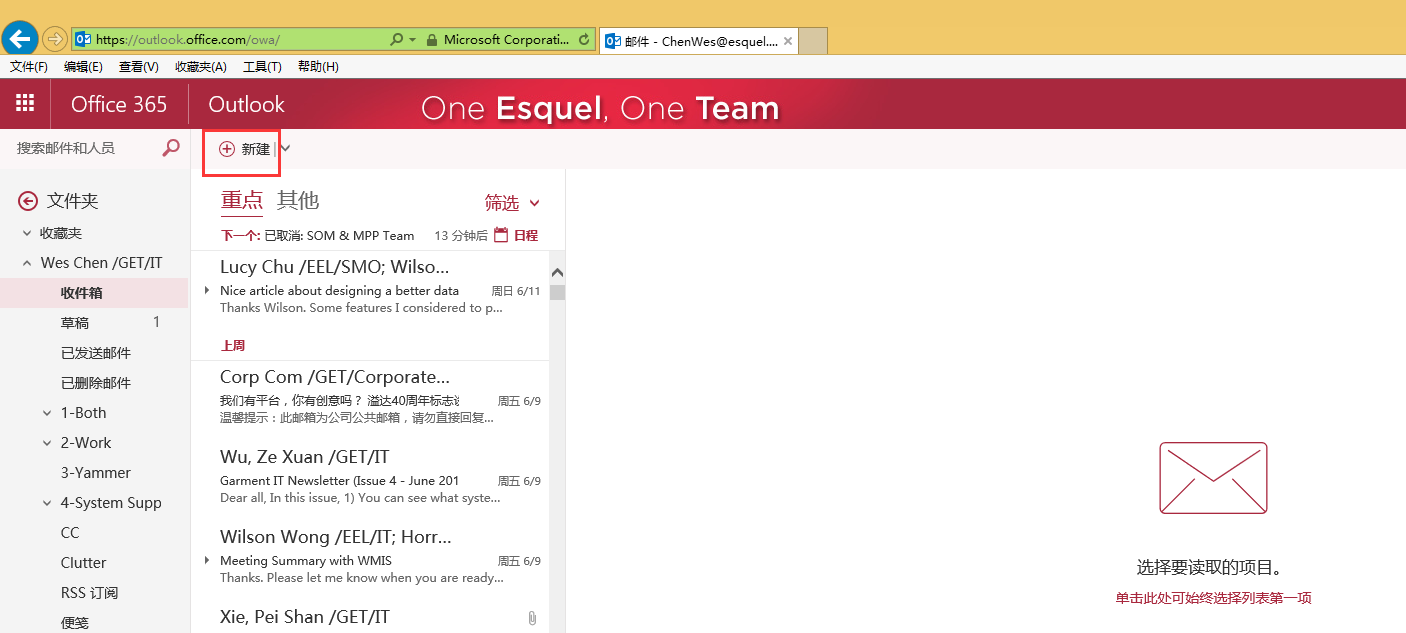1406x633 pixels.
Task: Open the Xie, Pei Shan /GET/IT email
Action: point(370,616)
